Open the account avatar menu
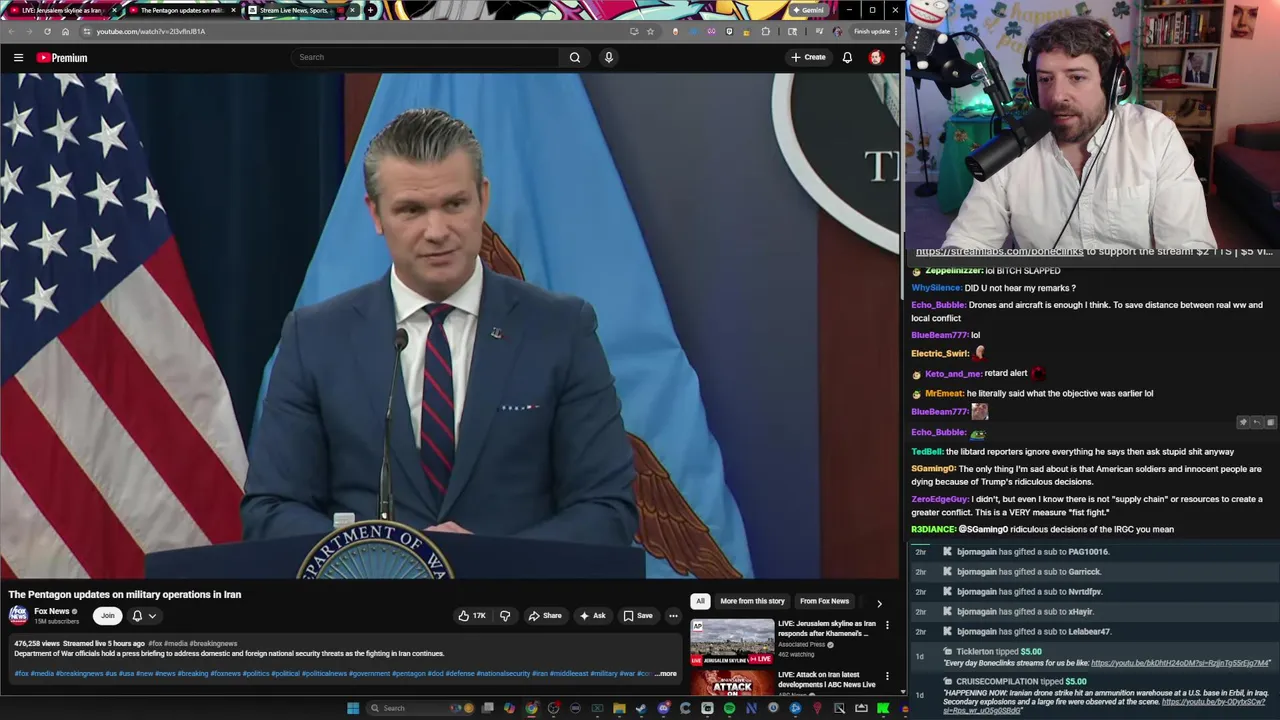Screen dimensions: 1280x720 click(x=876, y=57)
